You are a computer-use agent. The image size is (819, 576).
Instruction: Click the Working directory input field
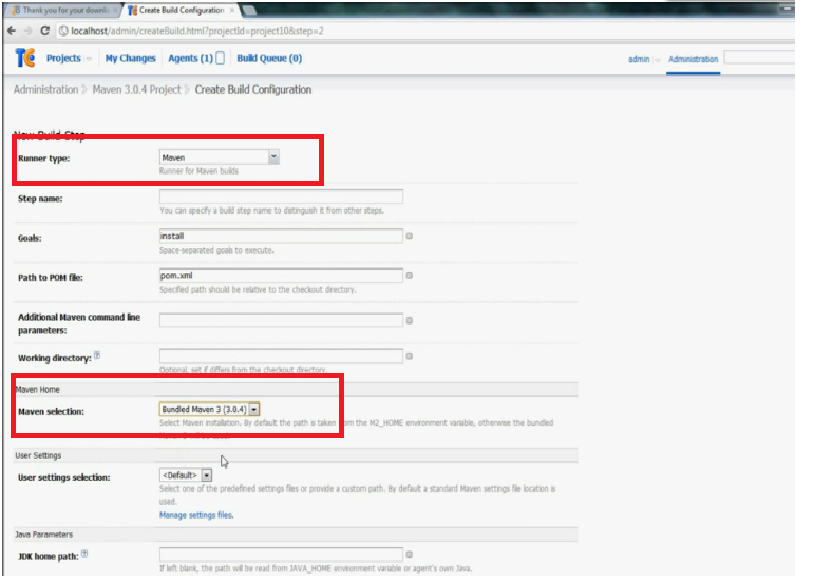pos(280,356)
